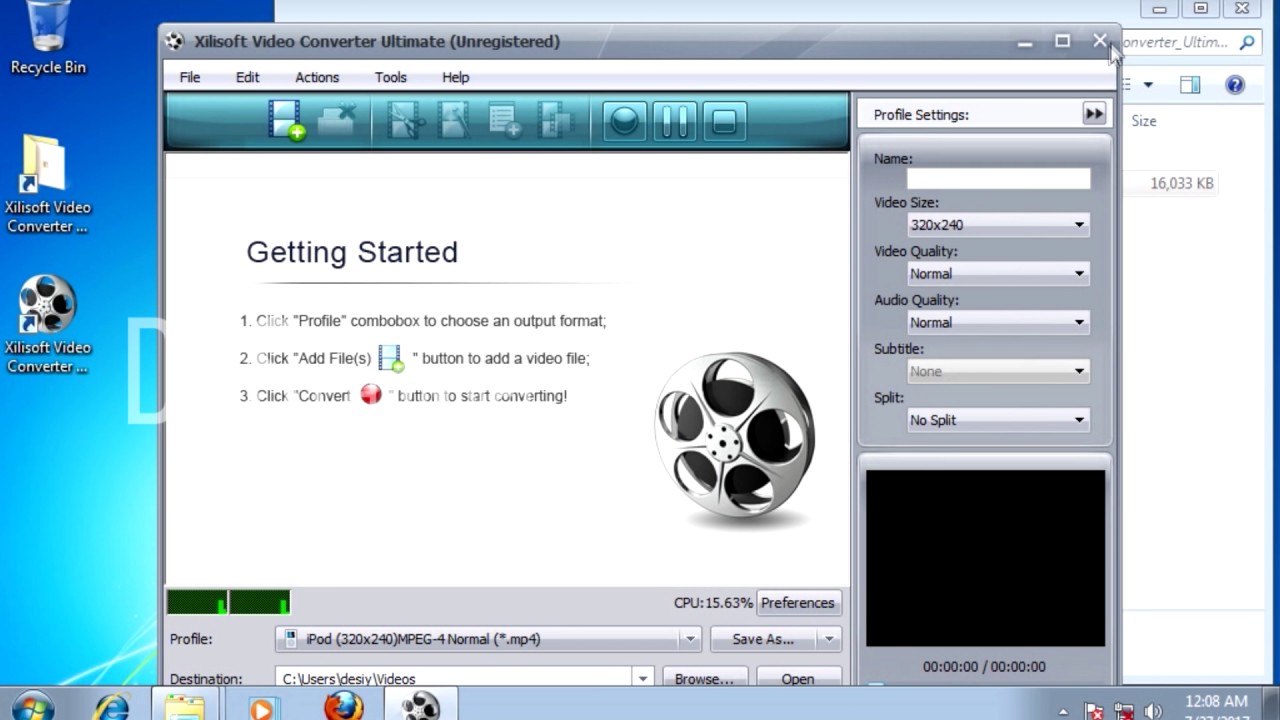Open Windows Media Player from the taskbar
This screenshot has width=1280, height=720.
[x=262, y=707]
